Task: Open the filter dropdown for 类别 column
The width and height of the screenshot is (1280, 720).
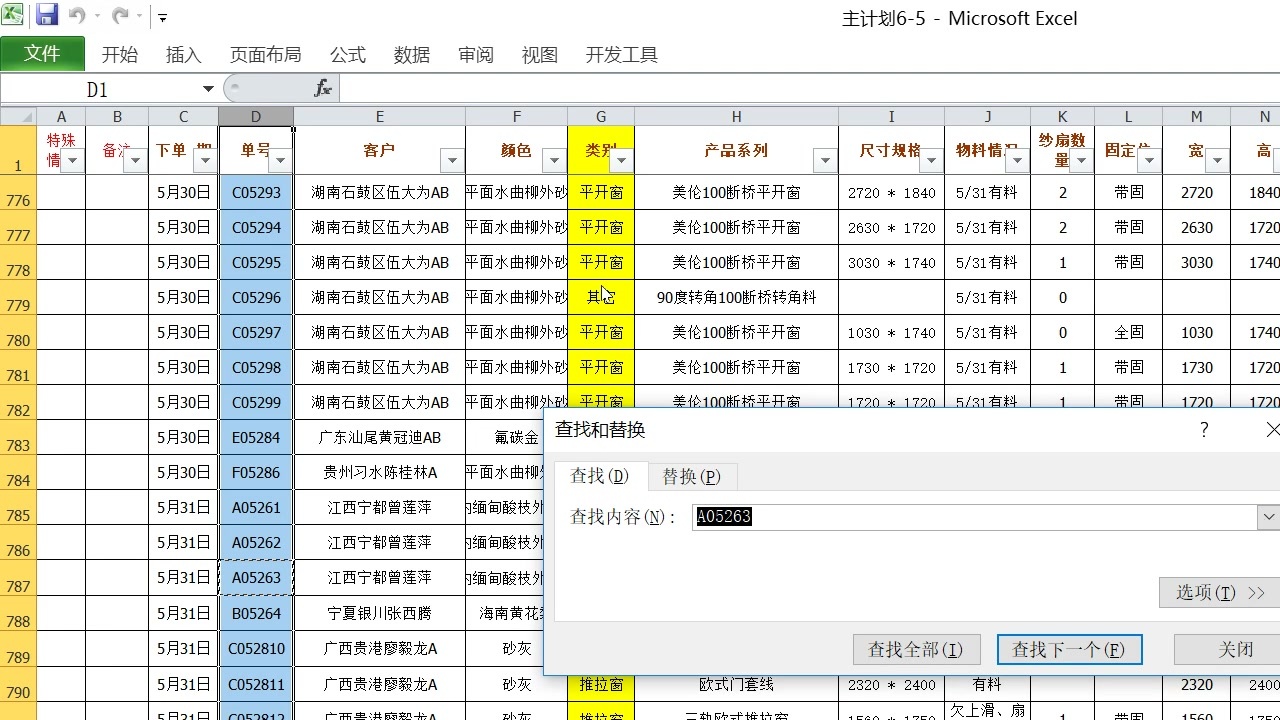Action: pyautogui.click(x=622, y=161)
